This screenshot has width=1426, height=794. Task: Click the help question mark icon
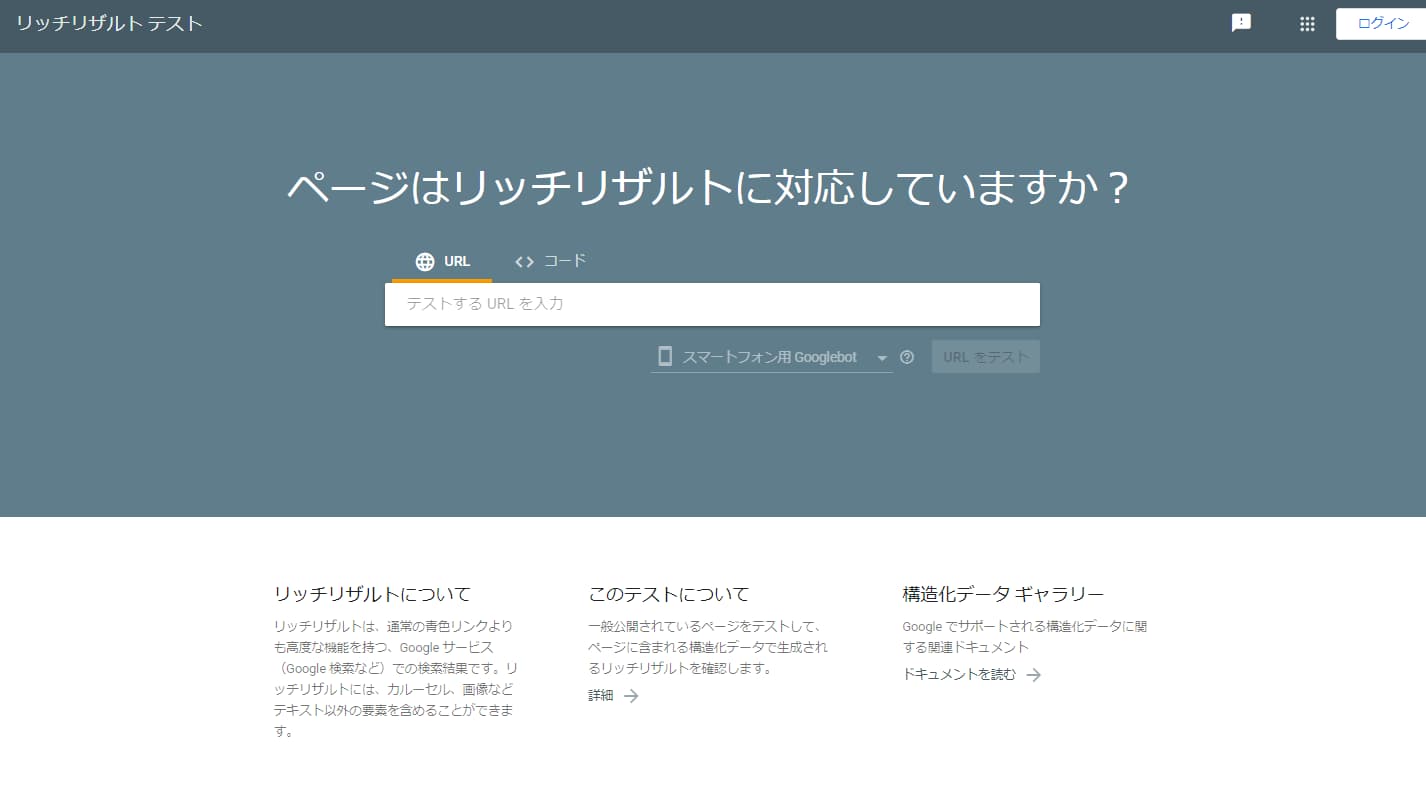pyautogui.click(x=907, y=357)
